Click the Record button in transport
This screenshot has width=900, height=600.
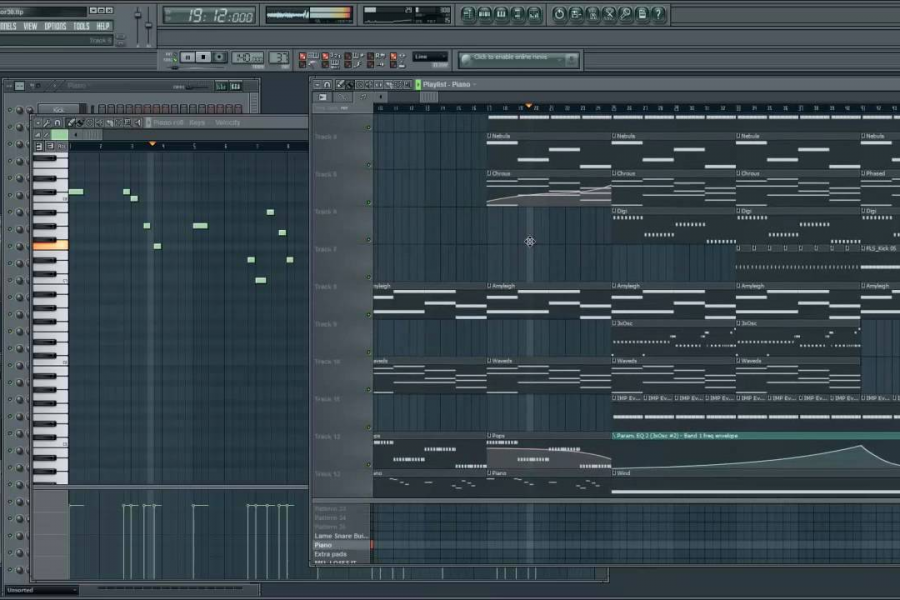coord(219,57)
